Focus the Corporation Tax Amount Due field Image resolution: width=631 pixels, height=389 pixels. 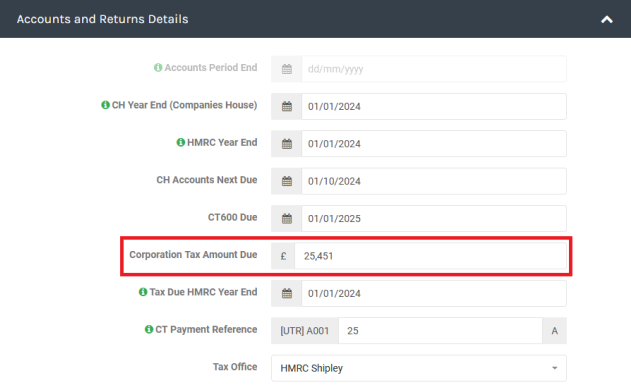(x=431, y=256)
